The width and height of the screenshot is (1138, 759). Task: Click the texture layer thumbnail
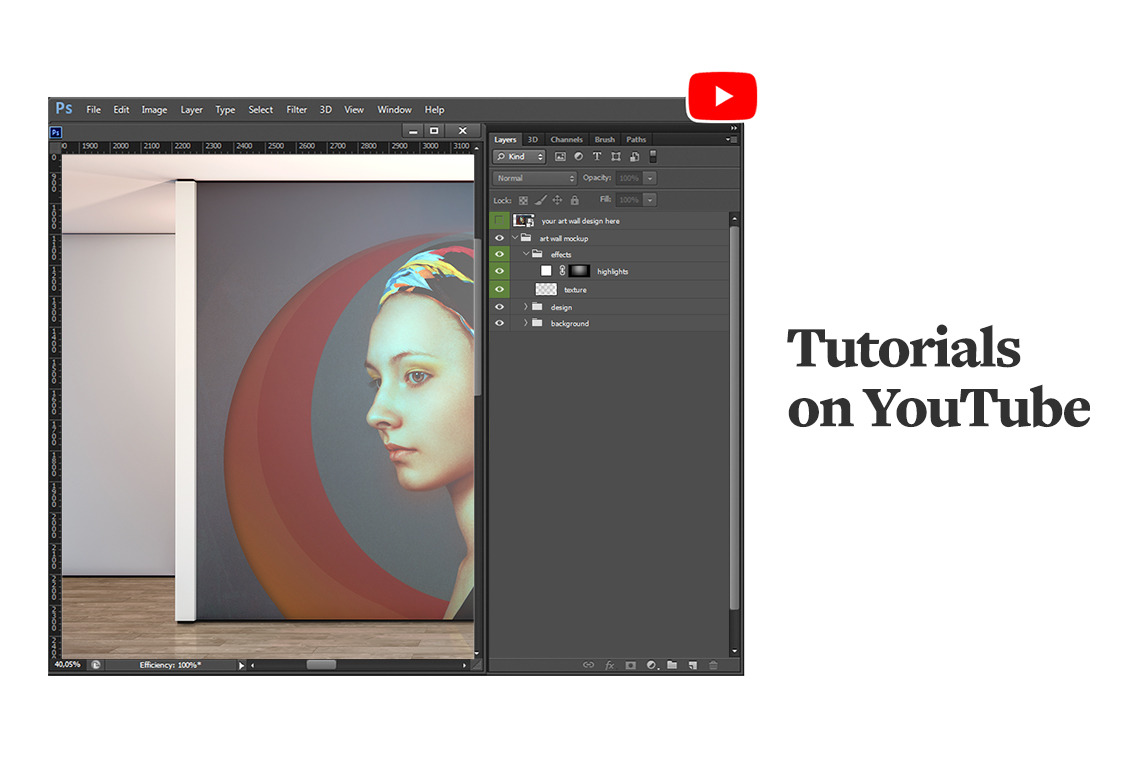click(x=546, y=290)
